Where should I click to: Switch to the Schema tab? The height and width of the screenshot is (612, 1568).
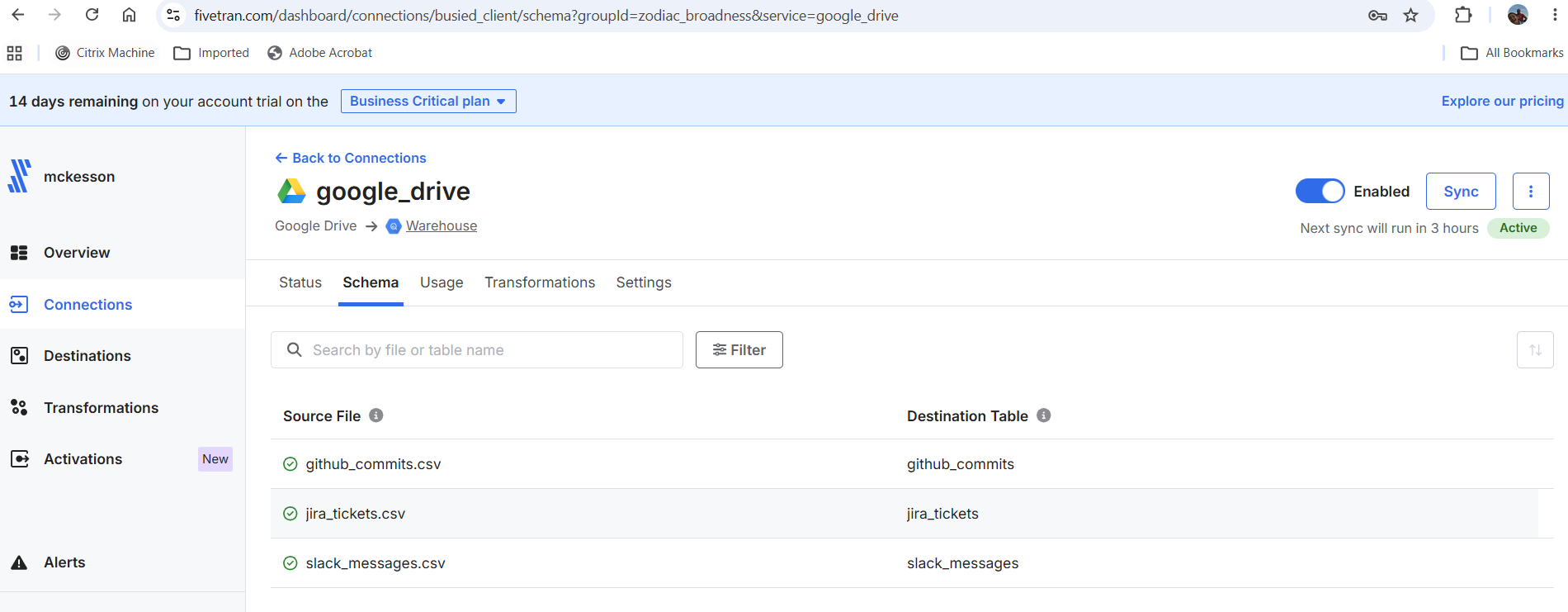(371, 282)
